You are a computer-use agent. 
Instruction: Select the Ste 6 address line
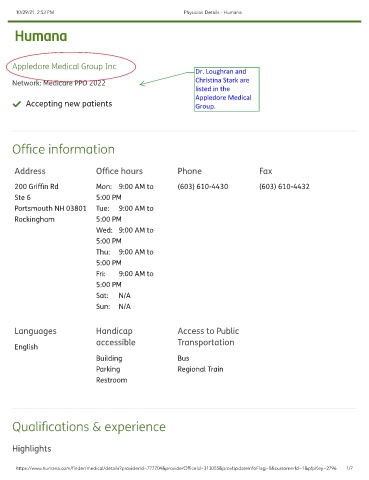(23, 197)
